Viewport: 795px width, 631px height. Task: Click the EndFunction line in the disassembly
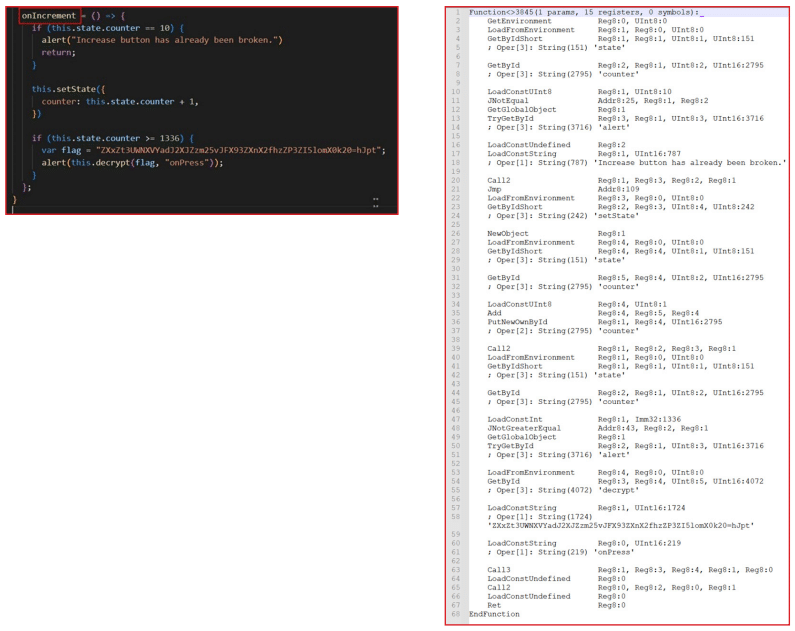pyautogui.click(x=494, y=614)
